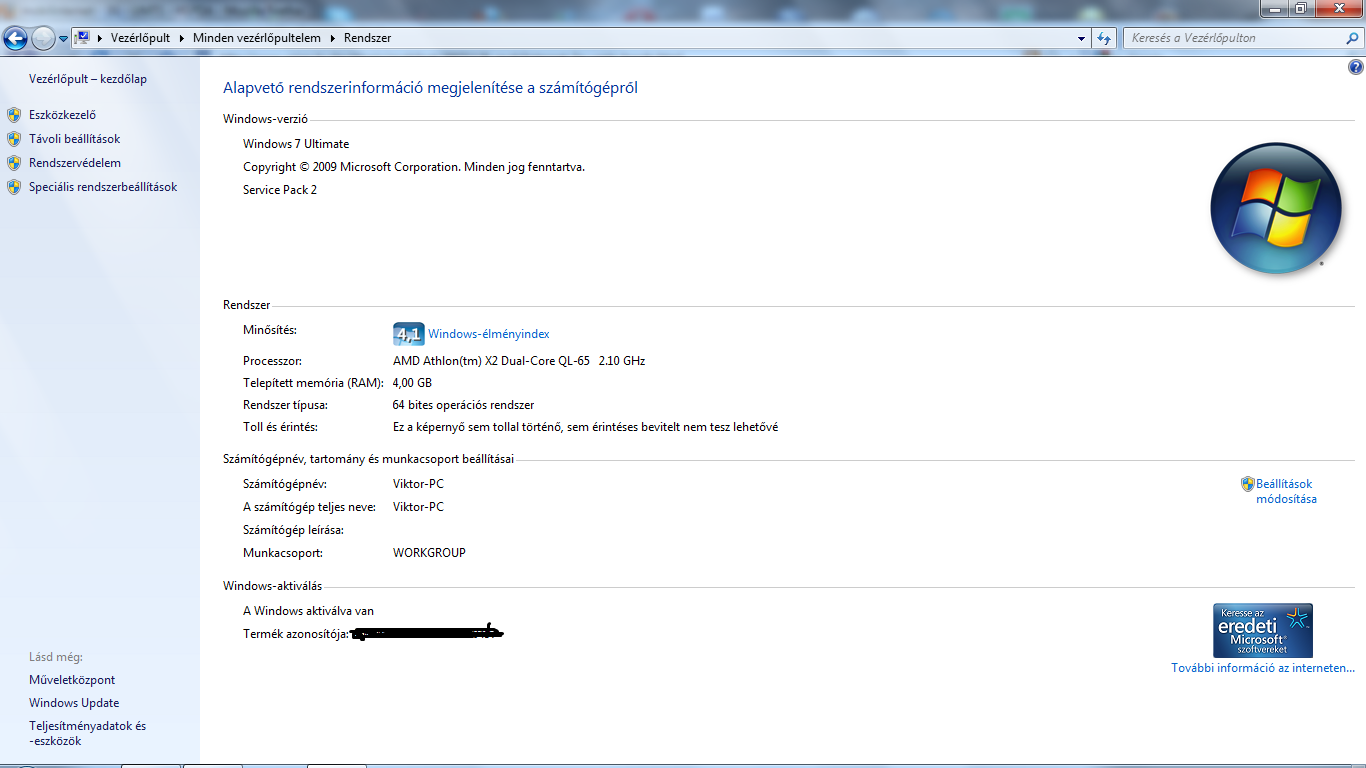Select Minden vezérlőpultelem breadcrumb
Image resolution: width=1366 pixels, height=768 pixels.
click(257, 38)
